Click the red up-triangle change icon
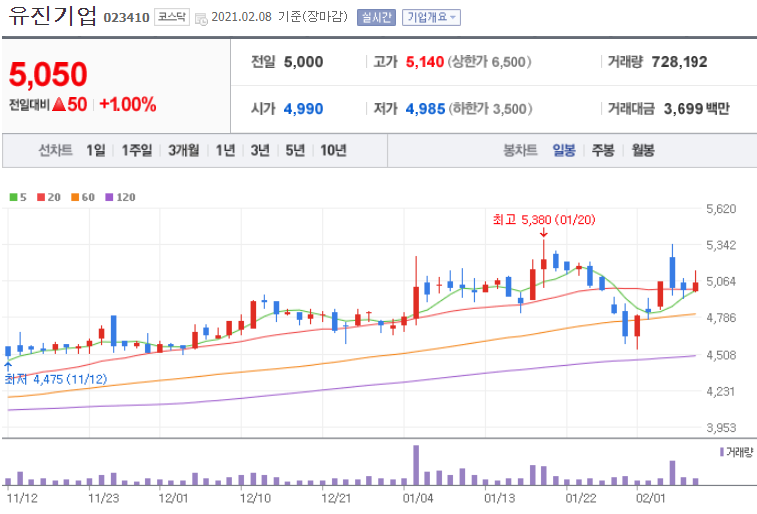This screenshot has width=757, height=514. click(x=59, y=104)
